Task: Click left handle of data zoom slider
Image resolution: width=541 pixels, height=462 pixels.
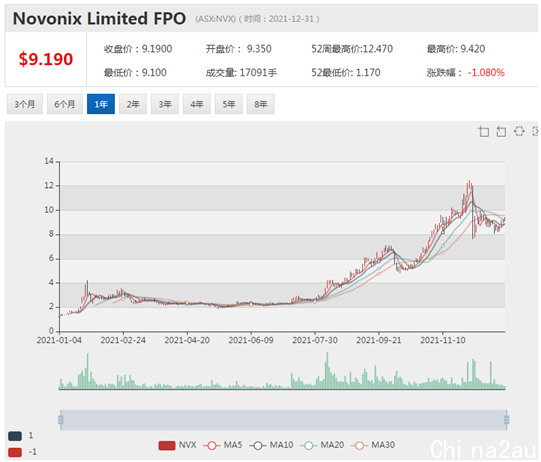Action: (x=61, y=420)
